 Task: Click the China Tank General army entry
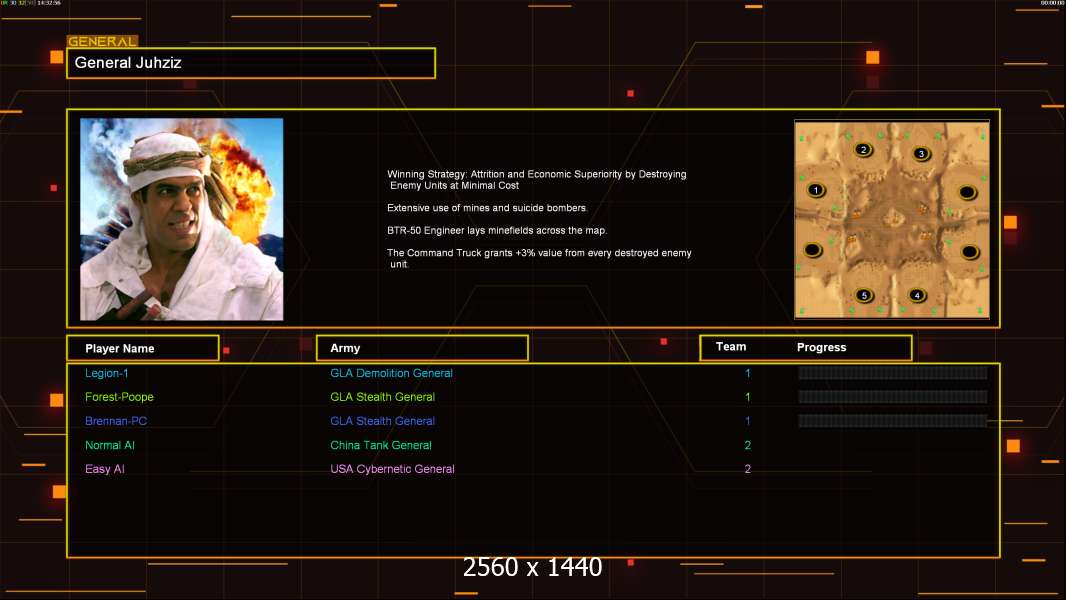tap(381, 445)
